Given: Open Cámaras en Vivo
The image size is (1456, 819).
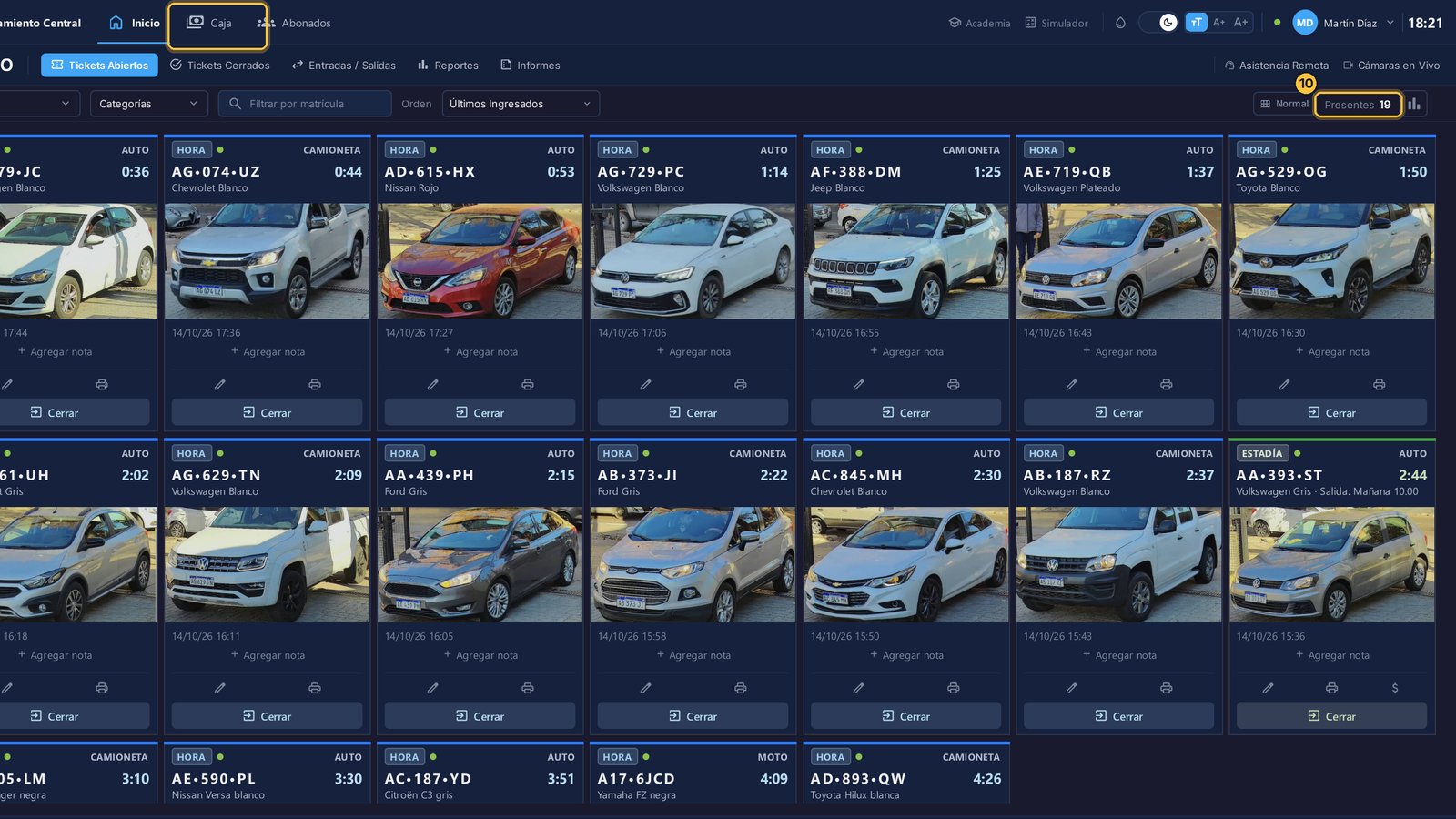Looking at the screenshot, I should click(1391, 66).
